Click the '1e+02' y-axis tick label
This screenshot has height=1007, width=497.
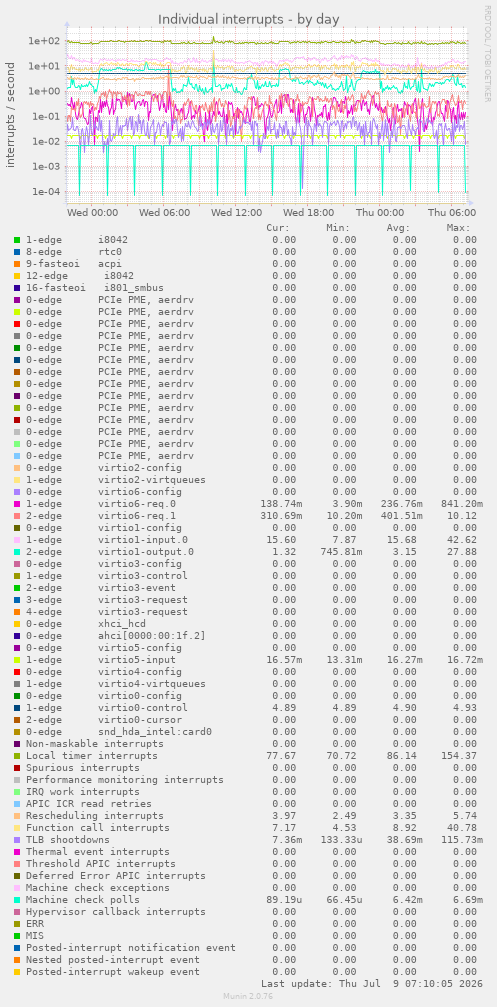44,41
